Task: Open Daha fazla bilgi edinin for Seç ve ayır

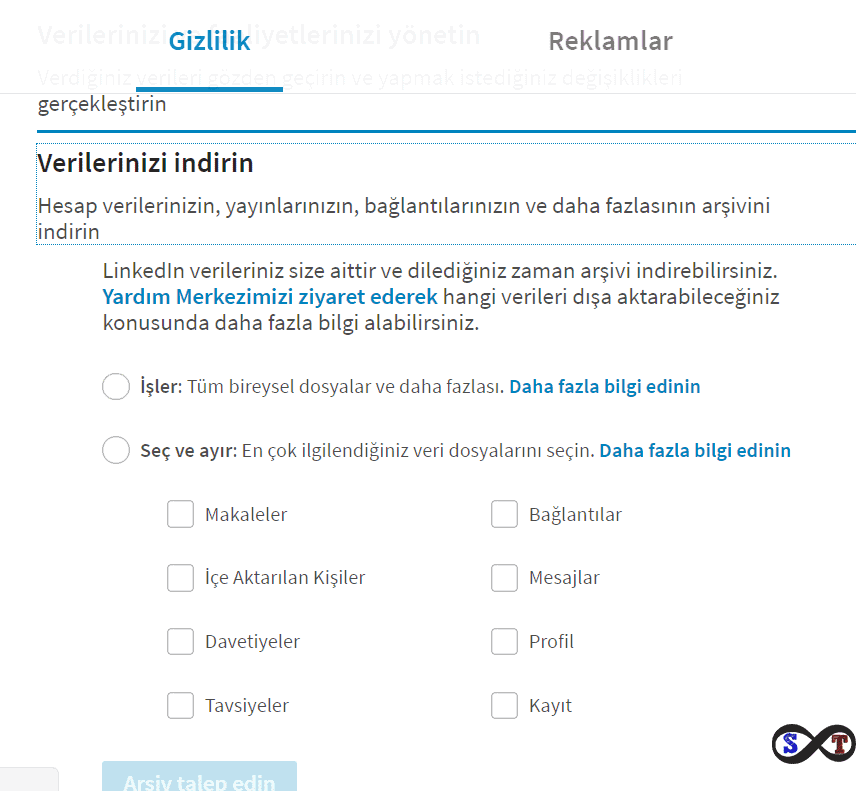Action: (694, 450)
